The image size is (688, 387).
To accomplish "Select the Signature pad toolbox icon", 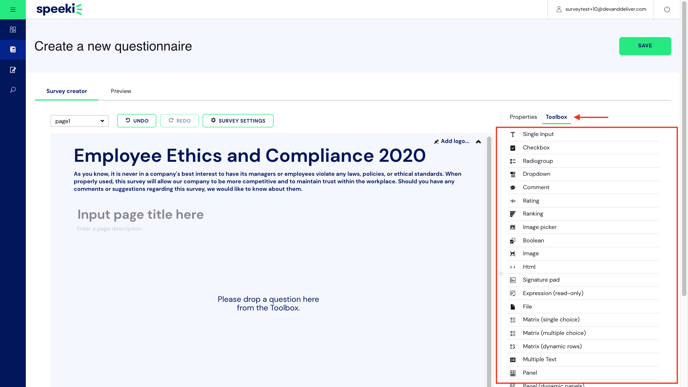I will pyautogui.click(x=512, y=280).
